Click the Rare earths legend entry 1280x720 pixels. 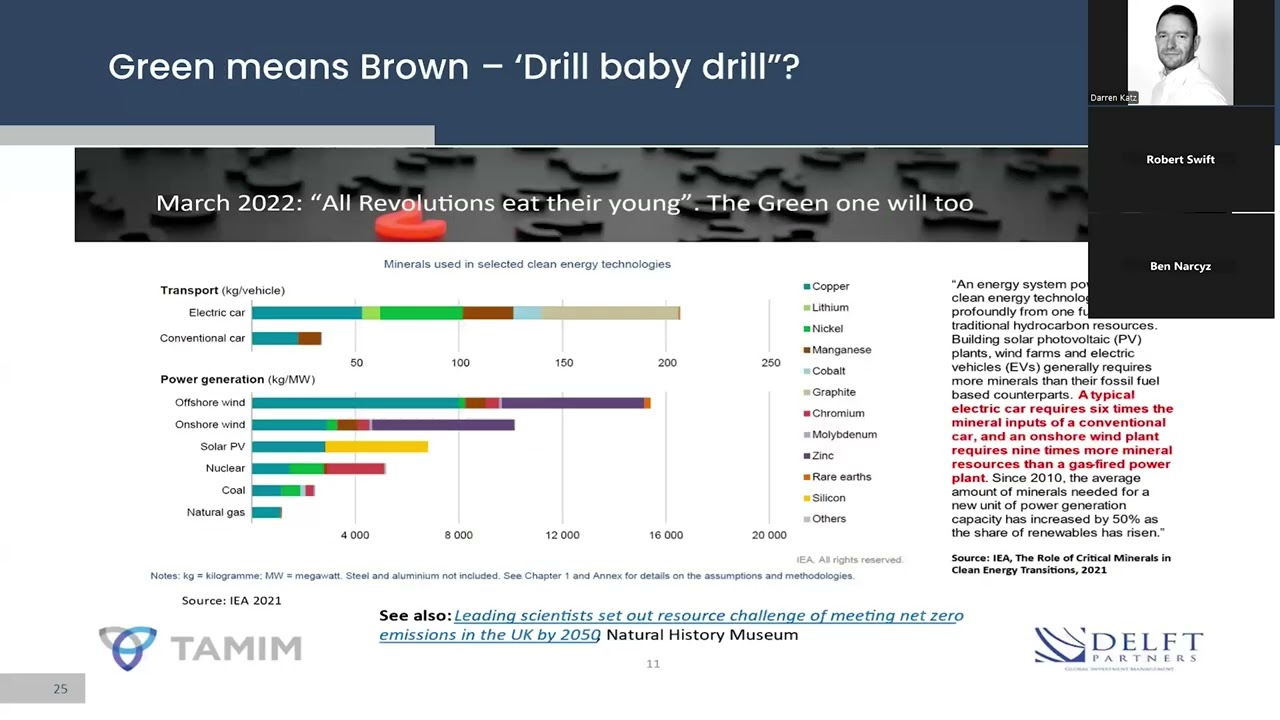[x=841, y=477]
